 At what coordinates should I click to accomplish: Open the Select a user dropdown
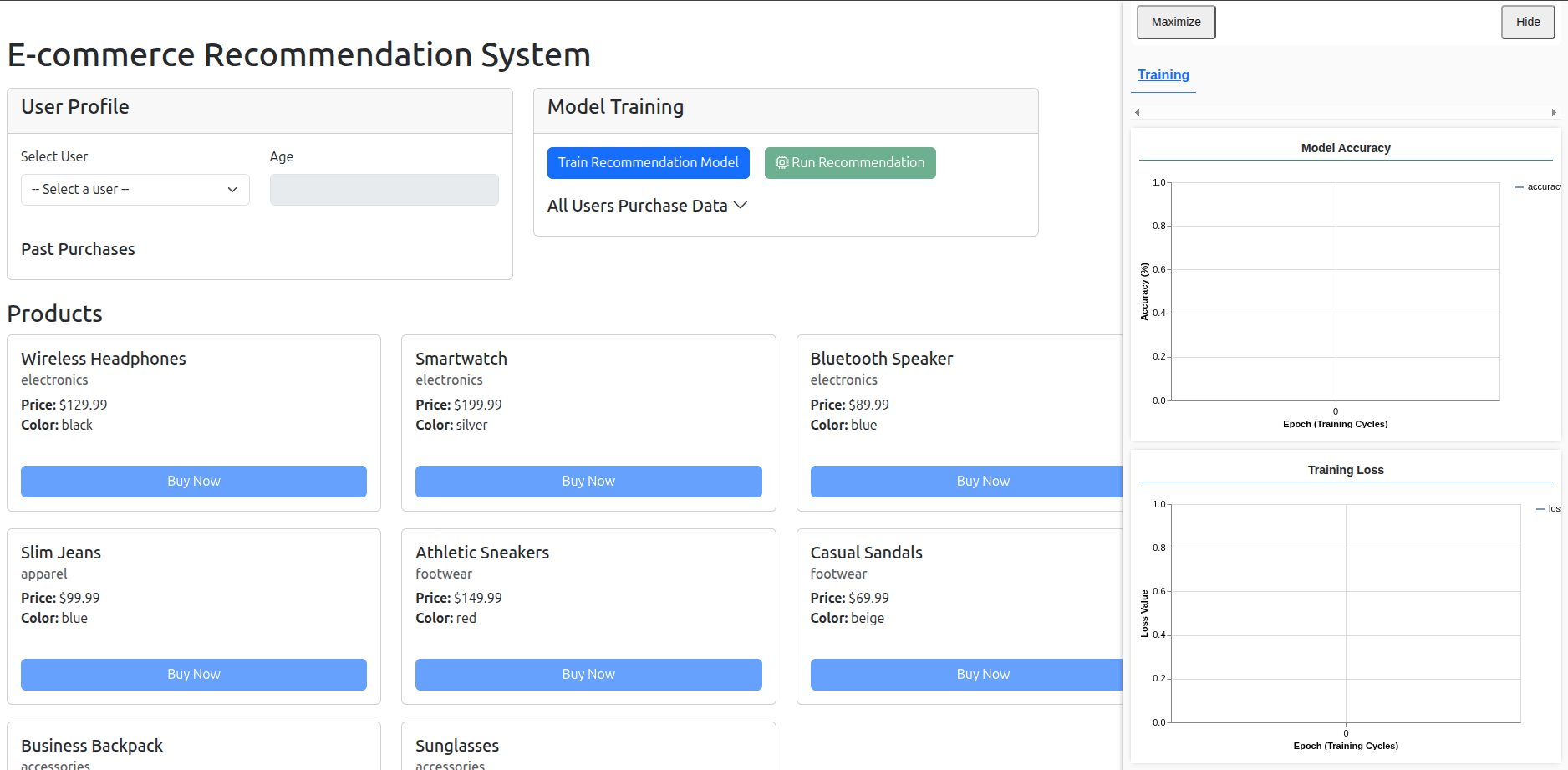(135, 190)
